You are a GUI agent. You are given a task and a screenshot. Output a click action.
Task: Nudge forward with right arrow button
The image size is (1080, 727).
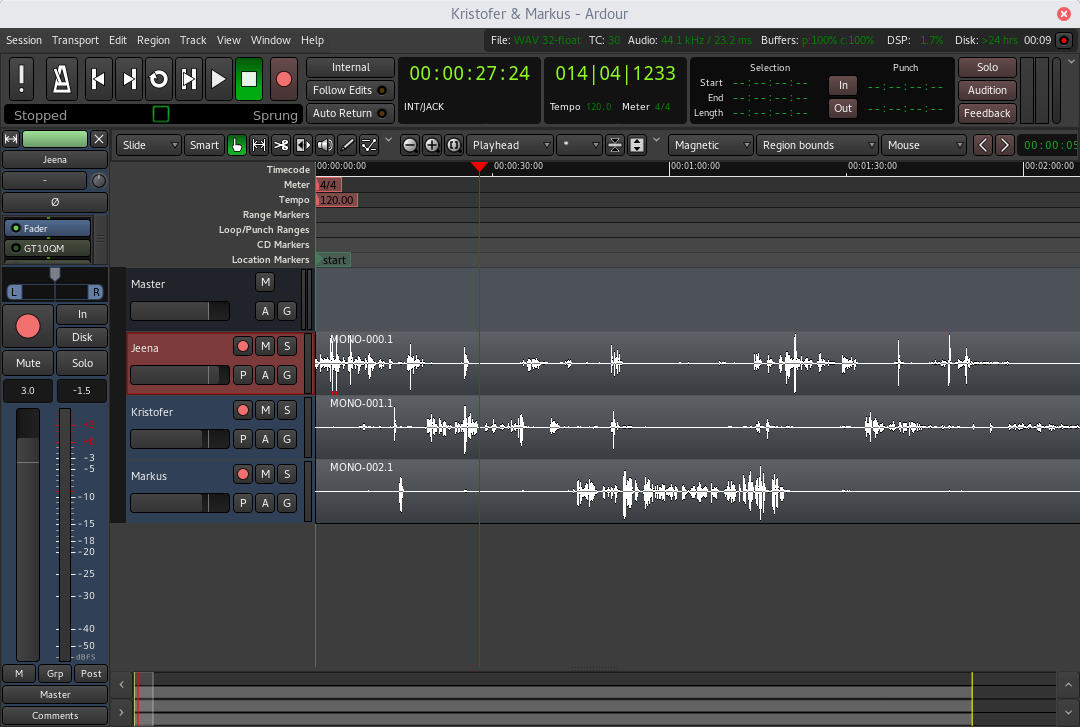pyautogui.click(x=1005, y=145)
